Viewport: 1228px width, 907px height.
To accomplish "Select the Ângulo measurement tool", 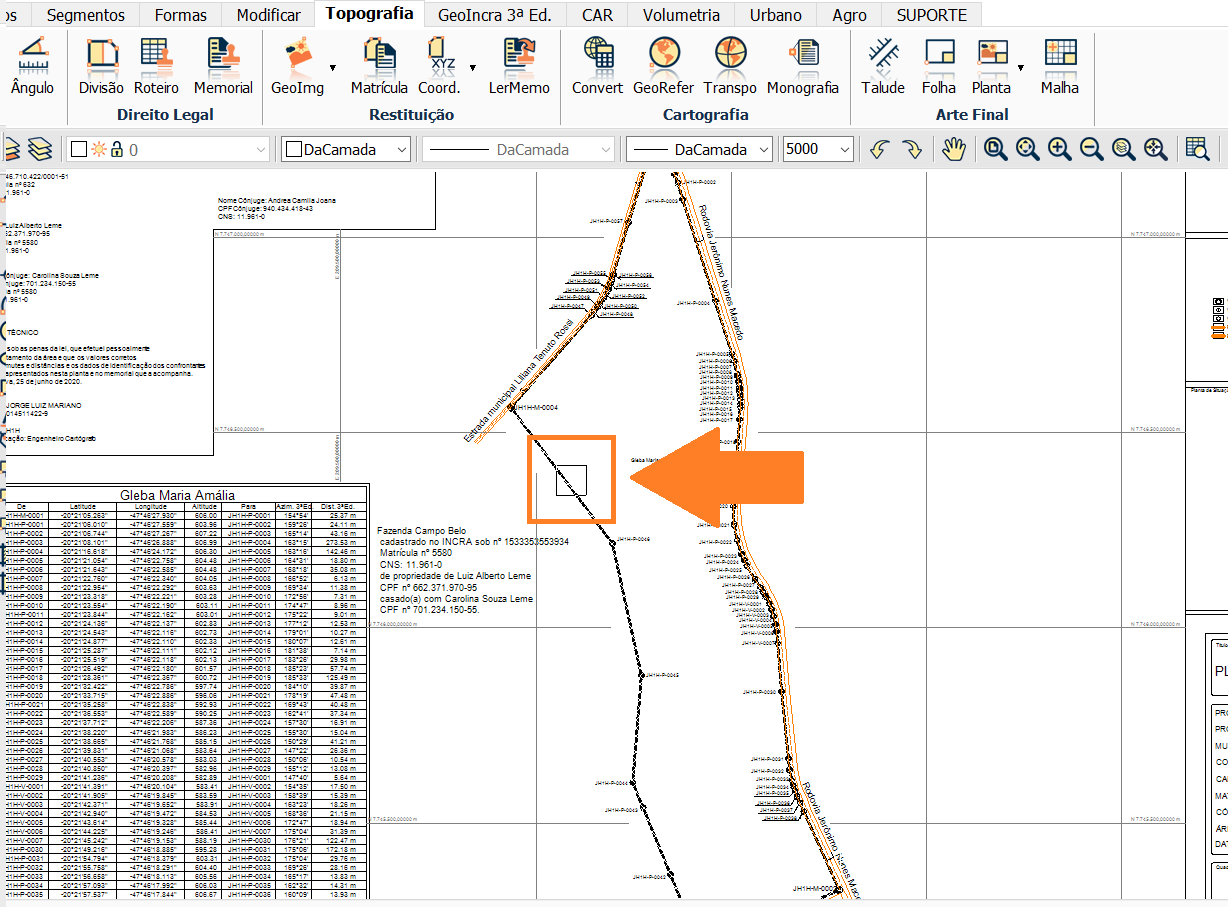I will click(32, 66).
